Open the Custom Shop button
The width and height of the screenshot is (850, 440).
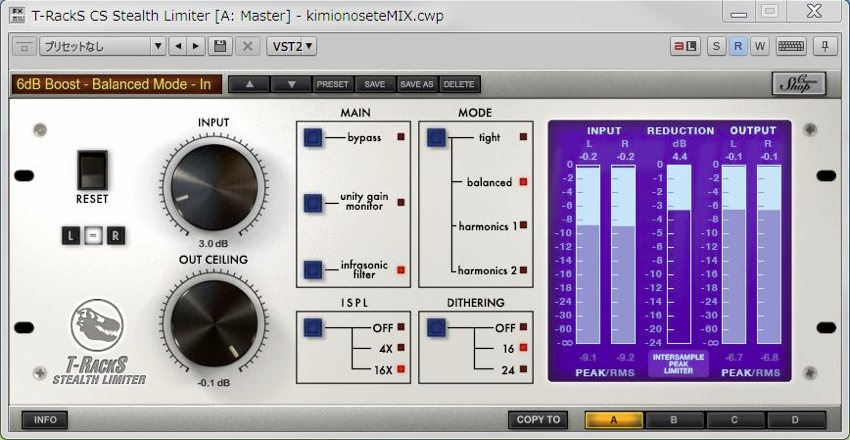click(799, 83)
